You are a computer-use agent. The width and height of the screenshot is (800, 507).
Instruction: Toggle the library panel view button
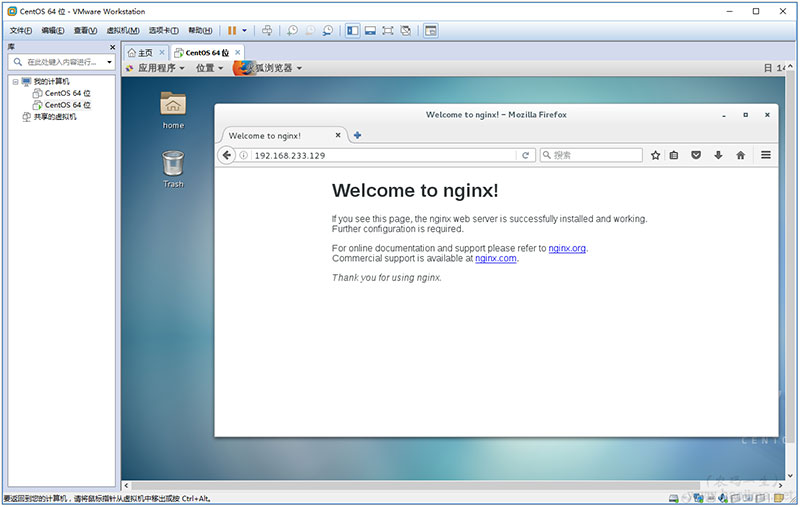[353, 31]
